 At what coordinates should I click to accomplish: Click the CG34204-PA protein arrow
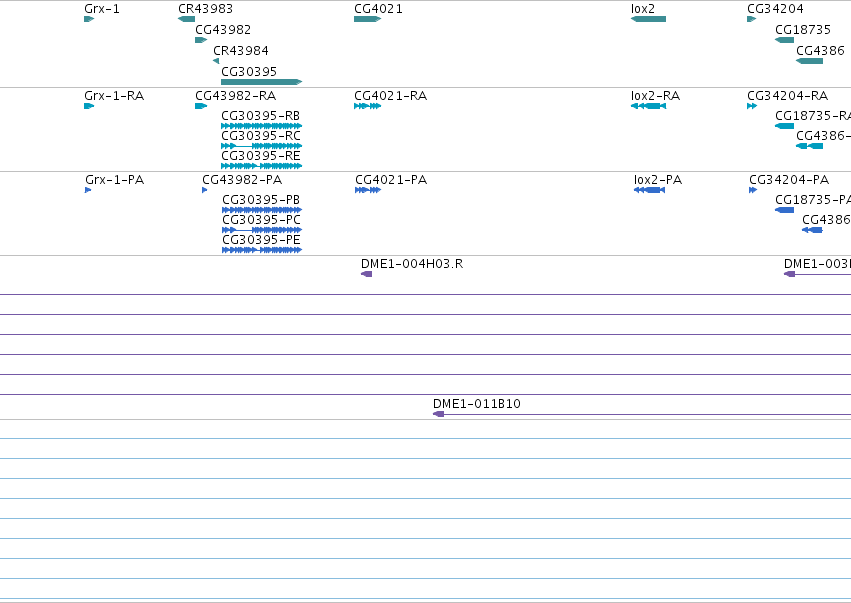pyautogui.click(x=753, y=190)
